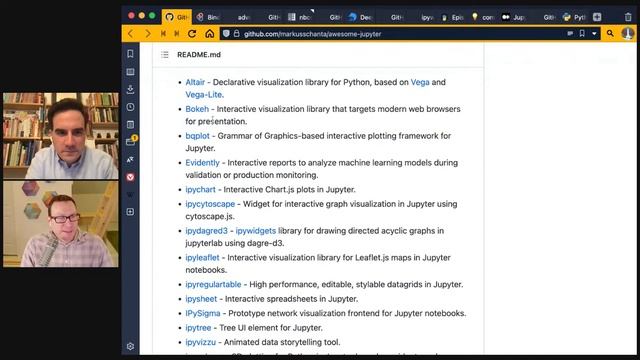This screenshot has width=640, height=360.
Task: Switch to the Epic tab
Action: 452,17
